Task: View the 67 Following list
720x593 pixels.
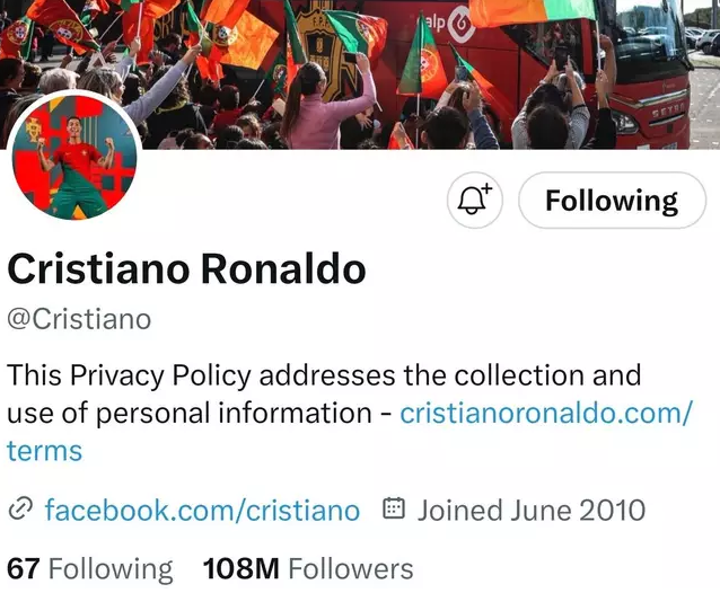Action: tap(90, 569)
